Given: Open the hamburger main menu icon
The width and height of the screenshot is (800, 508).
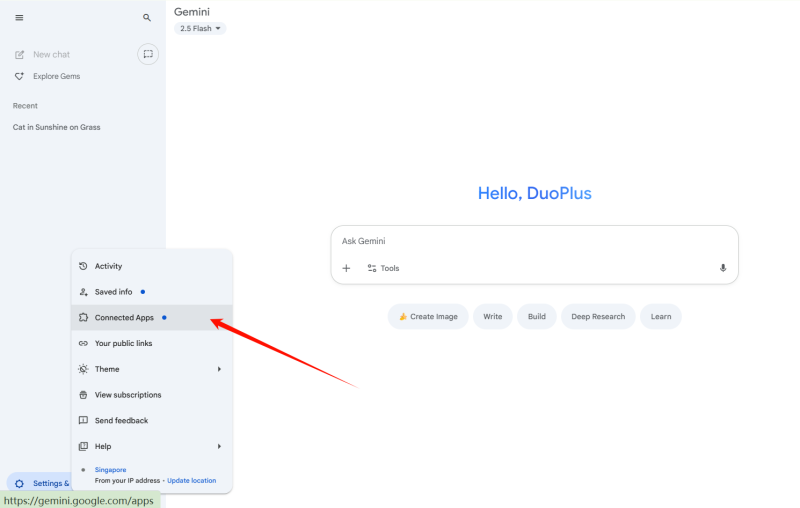Looking at the screenshot, I should click(x=19, y=18).
